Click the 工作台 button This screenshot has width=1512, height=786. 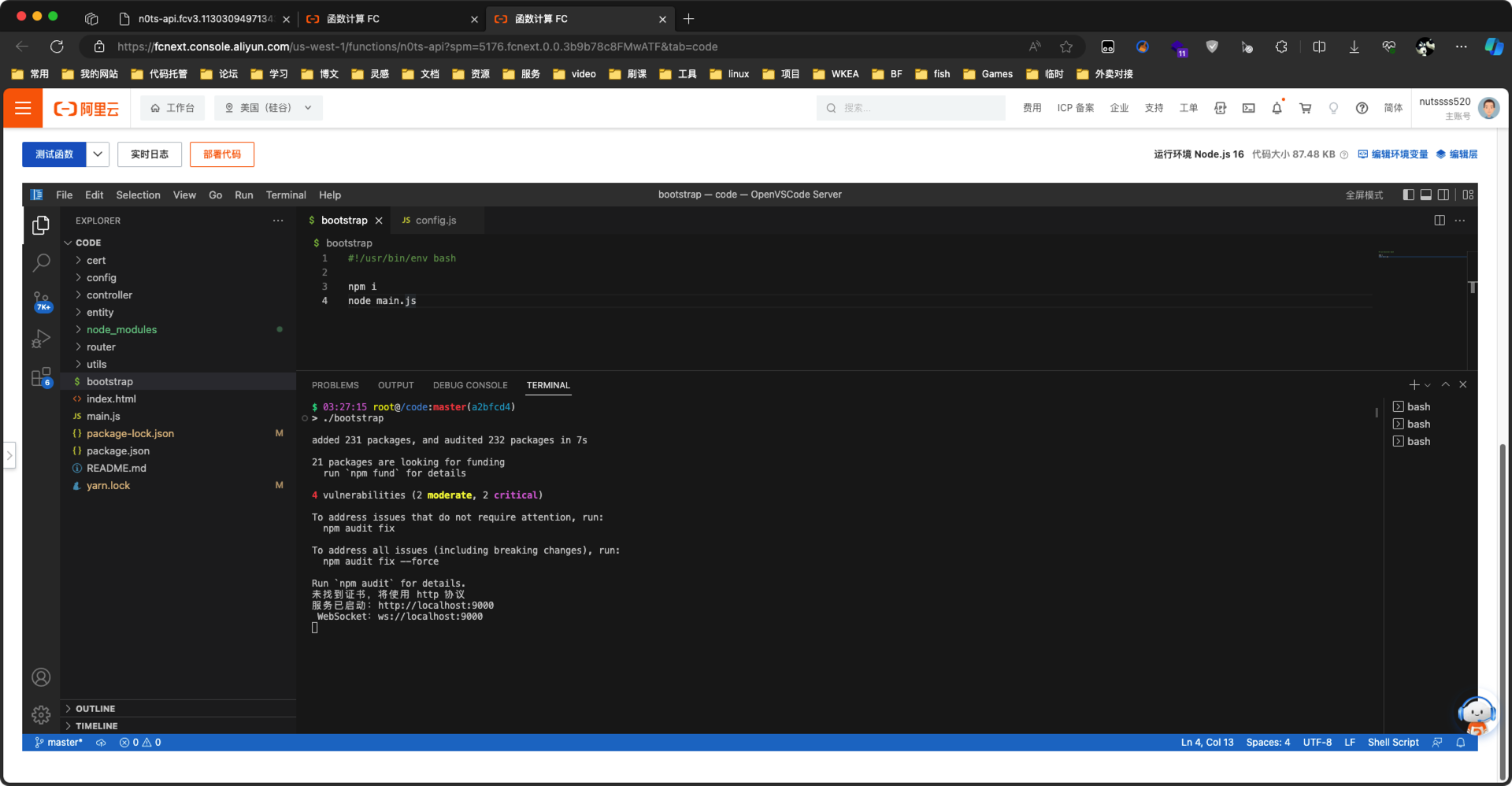pyautogui.click(x=172, y=108)
